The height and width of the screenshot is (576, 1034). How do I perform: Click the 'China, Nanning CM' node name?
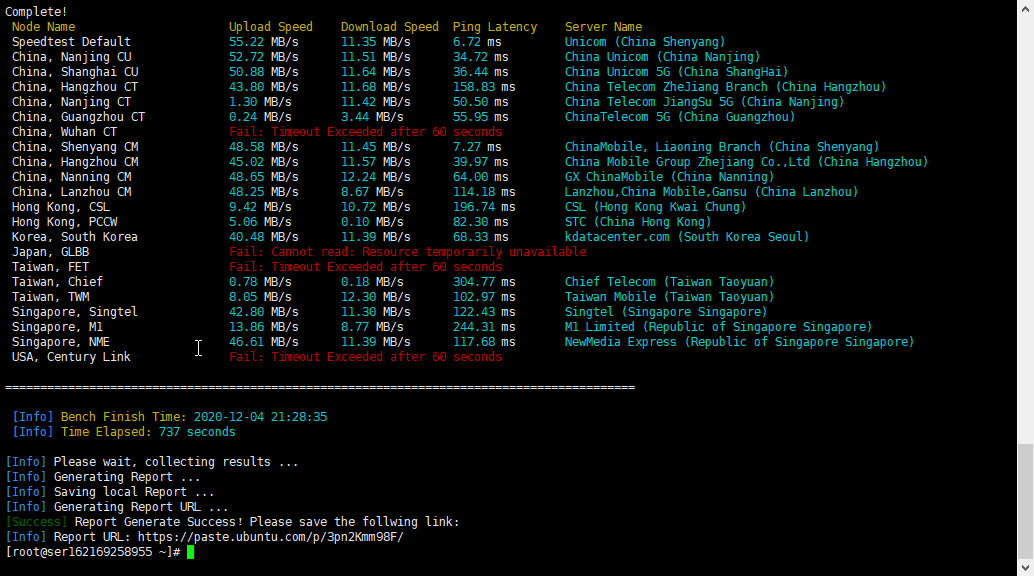71,177
